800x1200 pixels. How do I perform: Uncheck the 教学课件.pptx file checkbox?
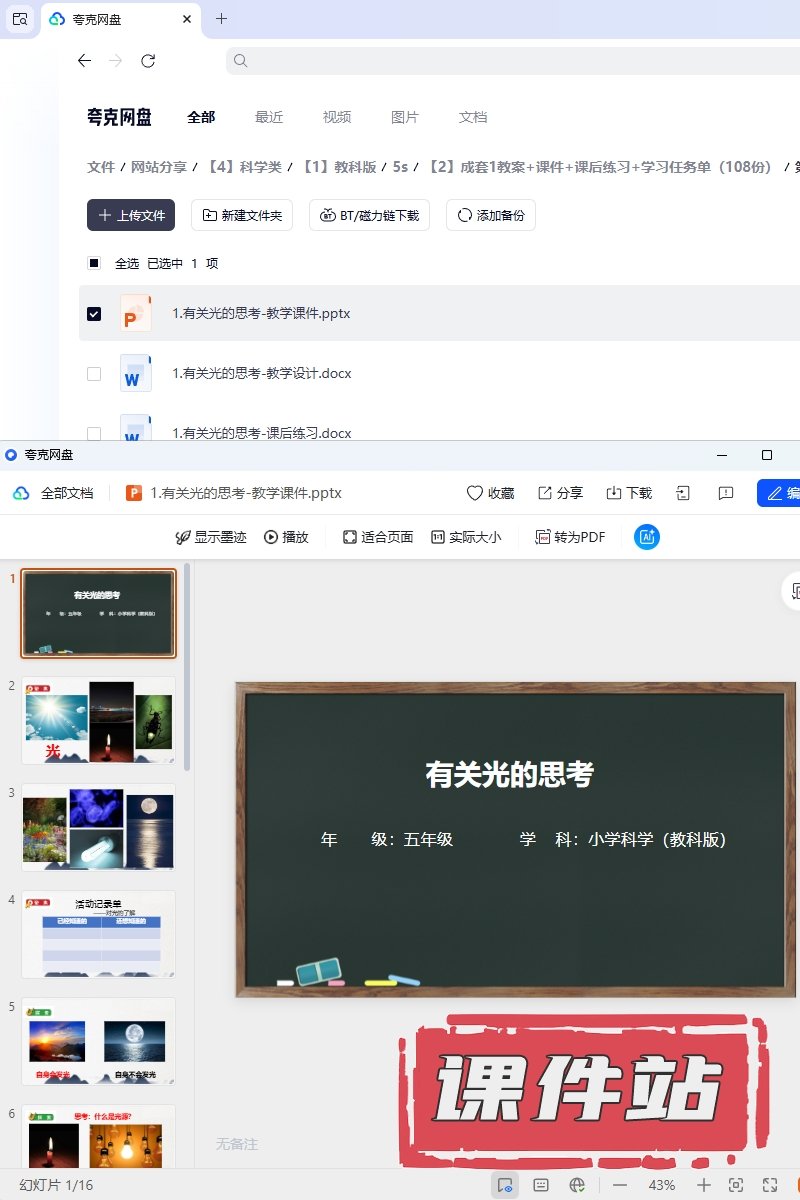(94, 314)
